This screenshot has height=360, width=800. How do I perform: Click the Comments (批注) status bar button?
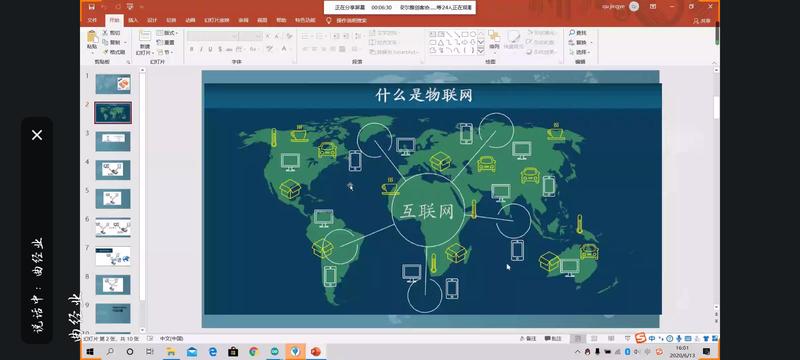click(x=553, y=339)
